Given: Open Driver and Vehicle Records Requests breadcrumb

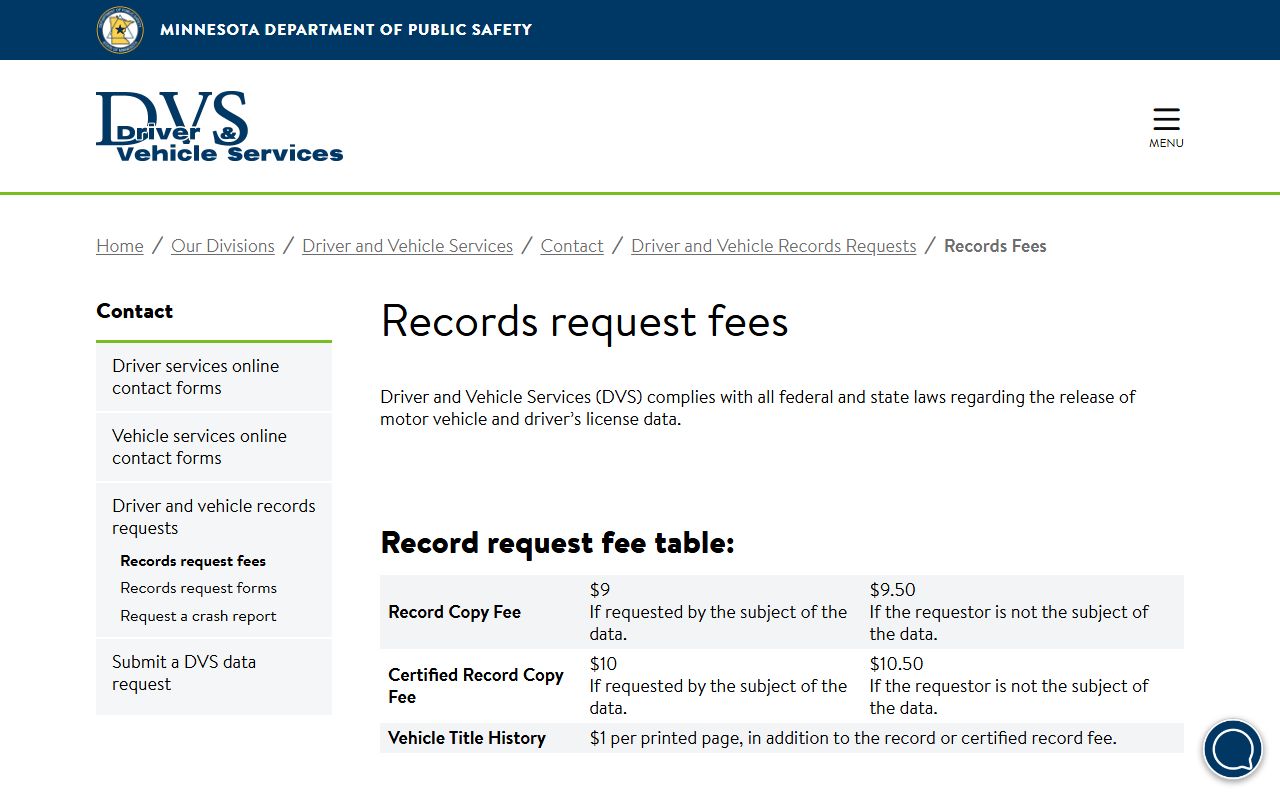Looking at the screenshot, I should (774, 246).
